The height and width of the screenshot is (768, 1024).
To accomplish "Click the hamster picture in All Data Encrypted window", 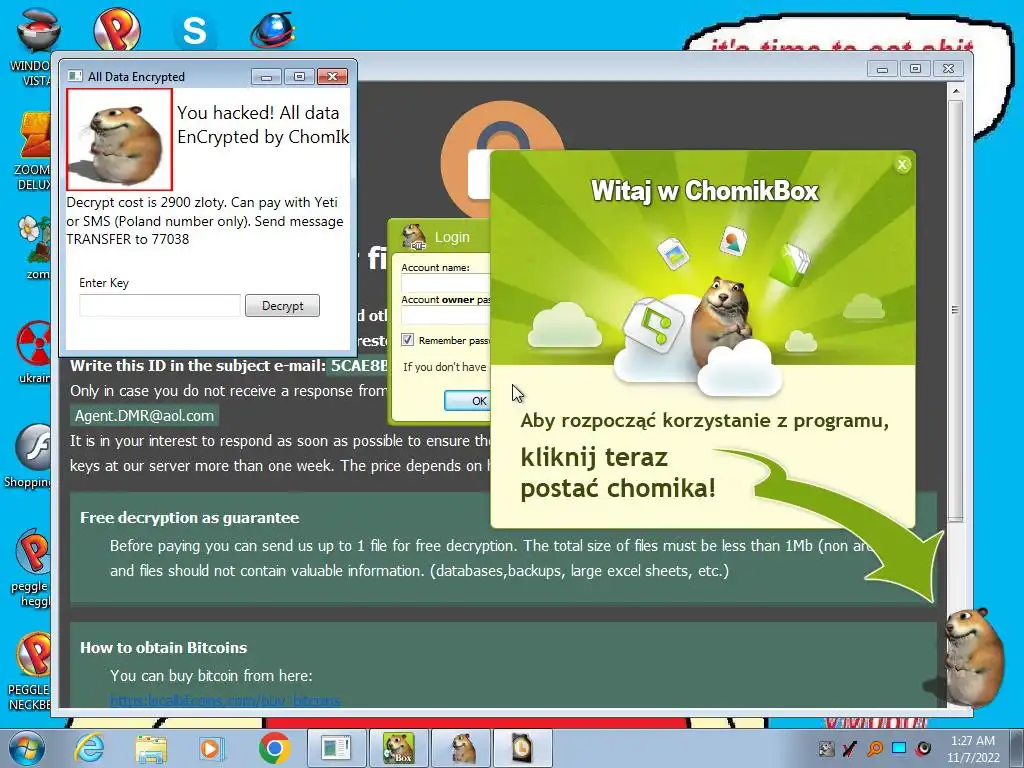I will [119, 139].
